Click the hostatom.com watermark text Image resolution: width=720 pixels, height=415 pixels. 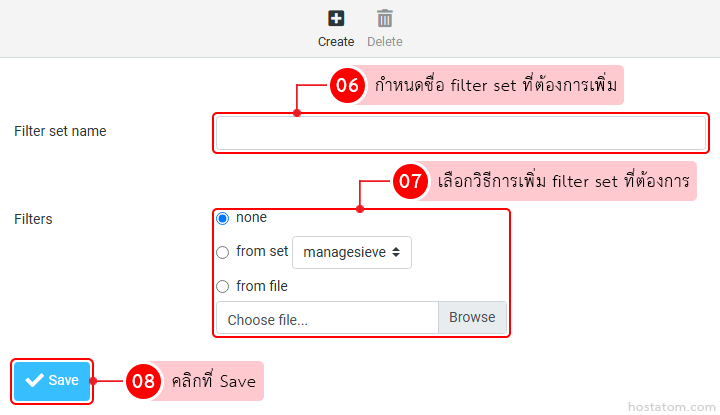point(667,406)
